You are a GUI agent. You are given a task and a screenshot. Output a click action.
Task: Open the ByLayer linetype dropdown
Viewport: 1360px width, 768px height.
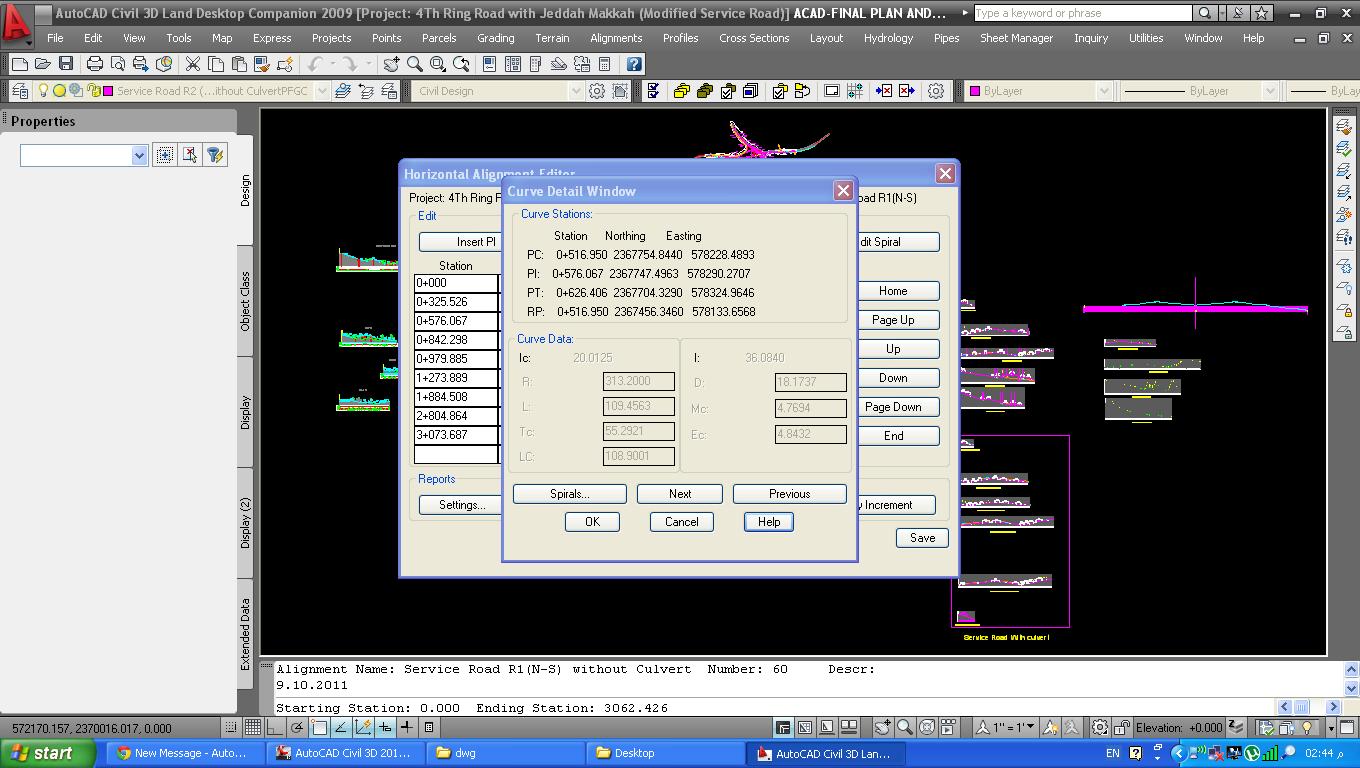click(1270, 91)
